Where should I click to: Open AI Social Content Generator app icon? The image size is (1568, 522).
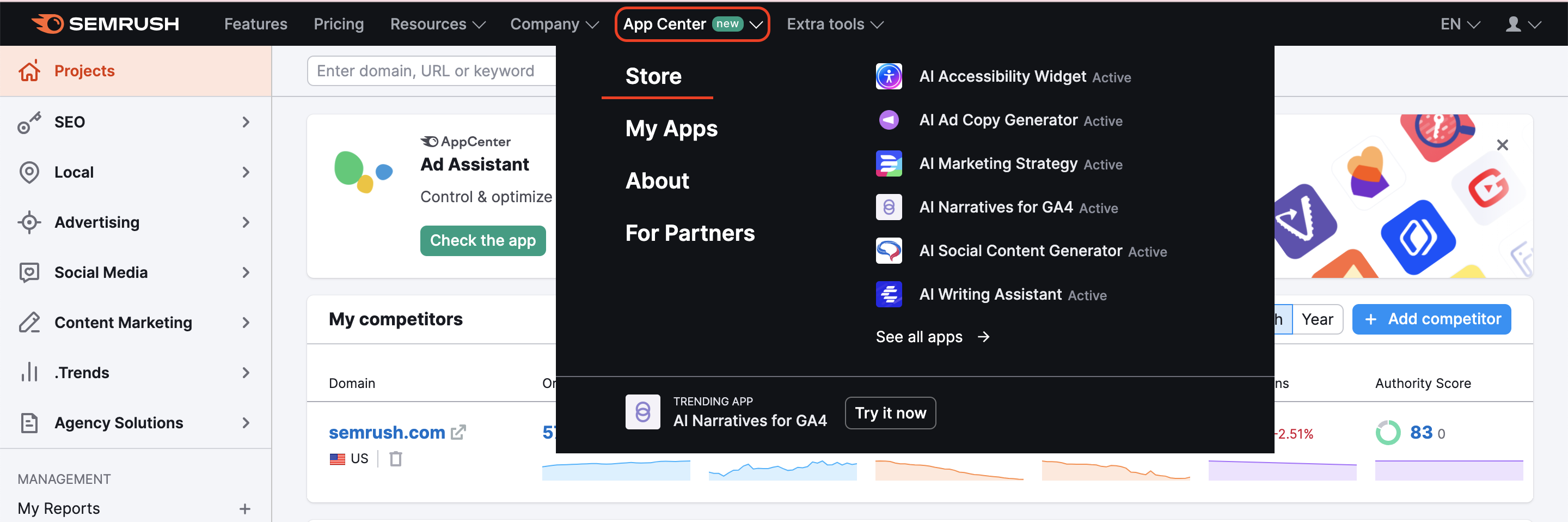(889, 250)
